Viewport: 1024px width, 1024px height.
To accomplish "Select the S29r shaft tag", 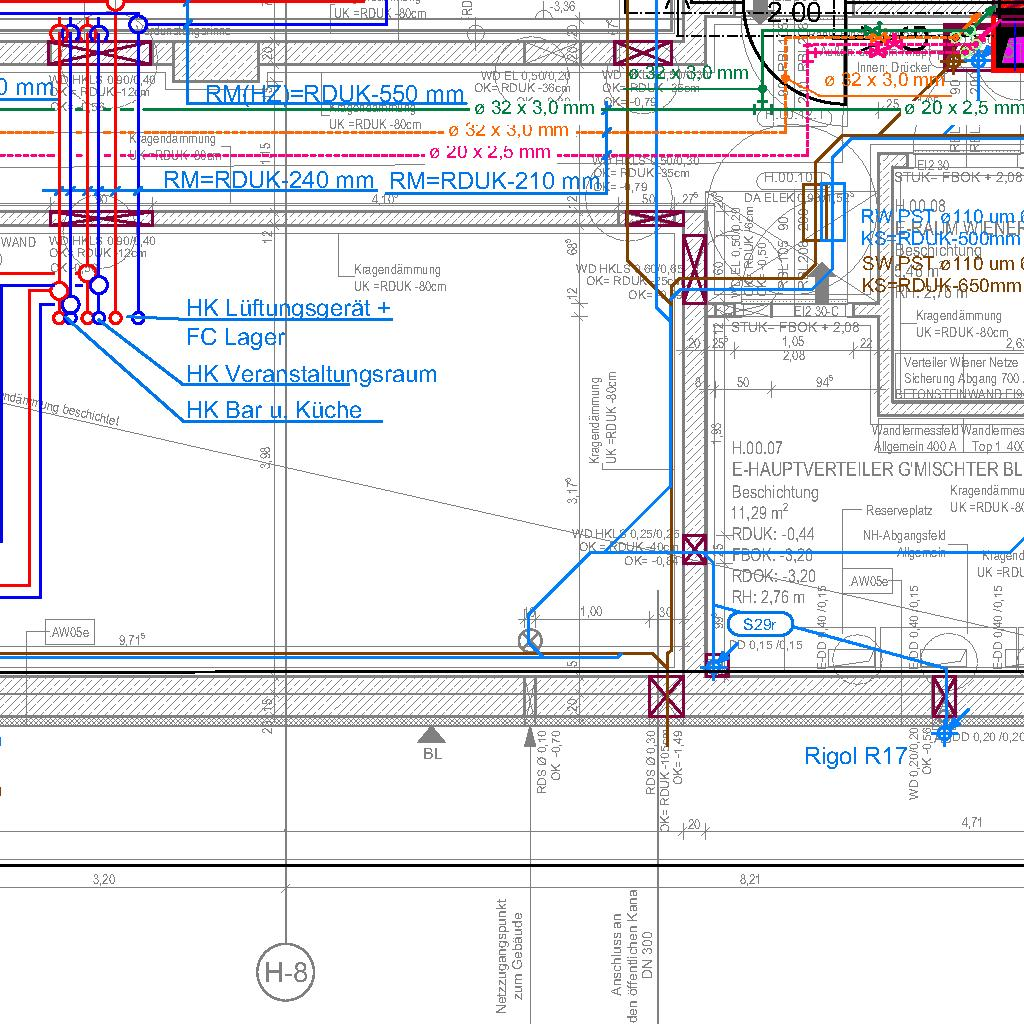I will point(760,625).
